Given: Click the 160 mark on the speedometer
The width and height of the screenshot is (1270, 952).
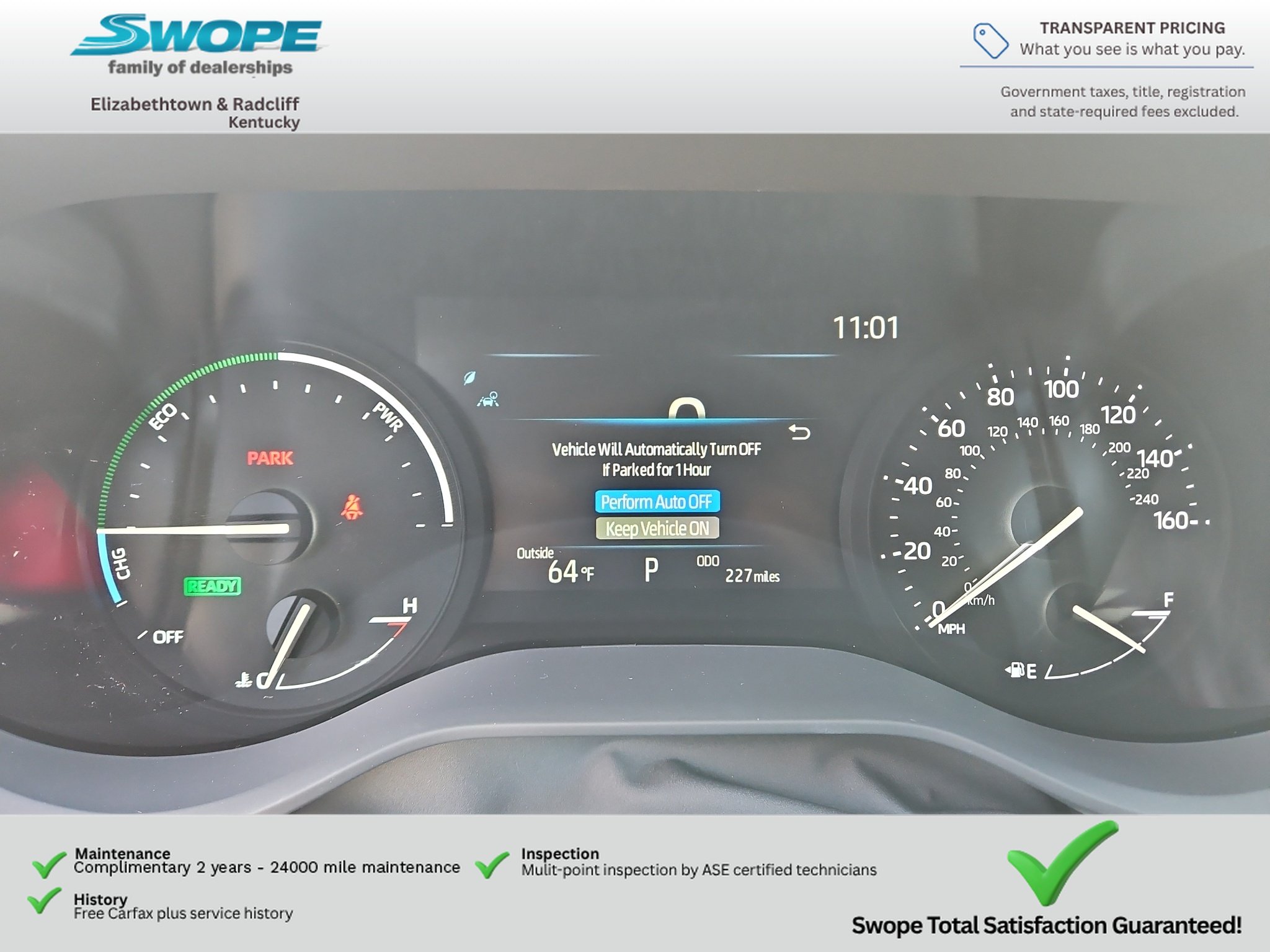Looking at the screenshot, I should [x=1171, y=521].
